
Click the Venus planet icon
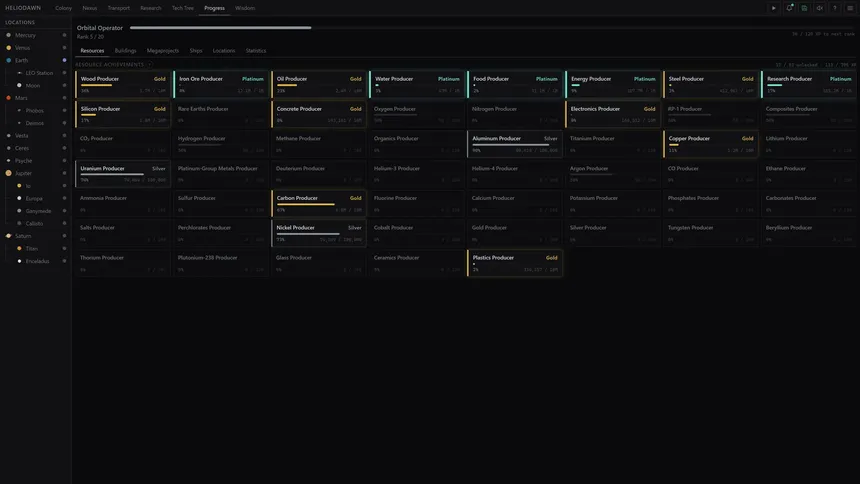pyautogui.click(x=8, y=48)
